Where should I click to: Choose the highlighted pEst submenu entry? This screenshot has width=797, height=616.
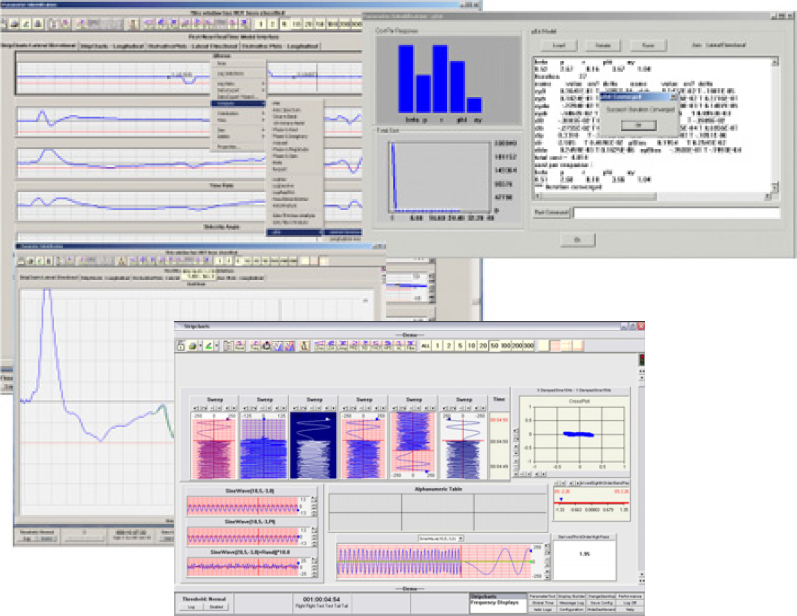click(x=295, y=232)
